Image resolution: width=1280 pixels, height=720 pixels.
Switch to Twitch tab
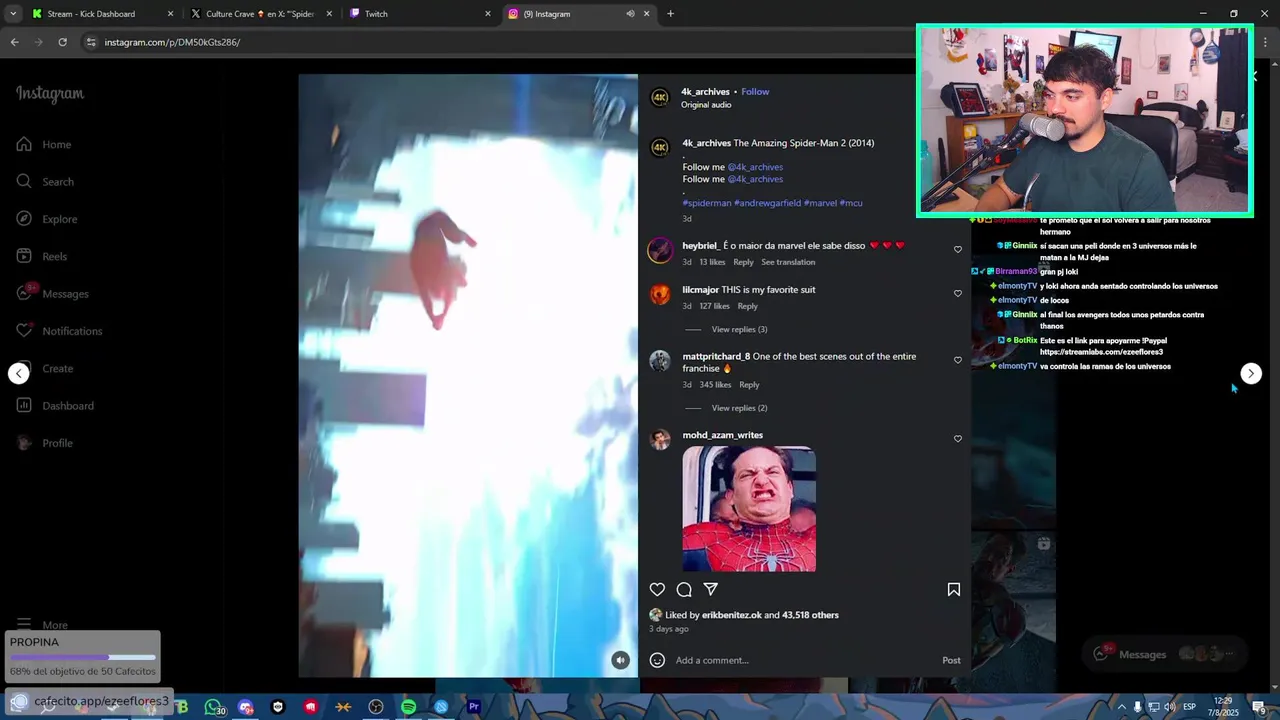(420, 14)
